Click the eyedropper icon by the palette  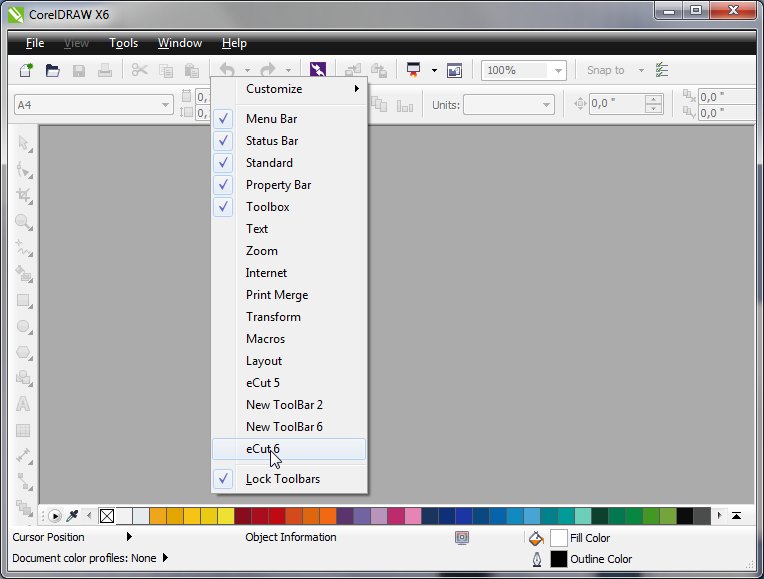click(x=72, y=516)
